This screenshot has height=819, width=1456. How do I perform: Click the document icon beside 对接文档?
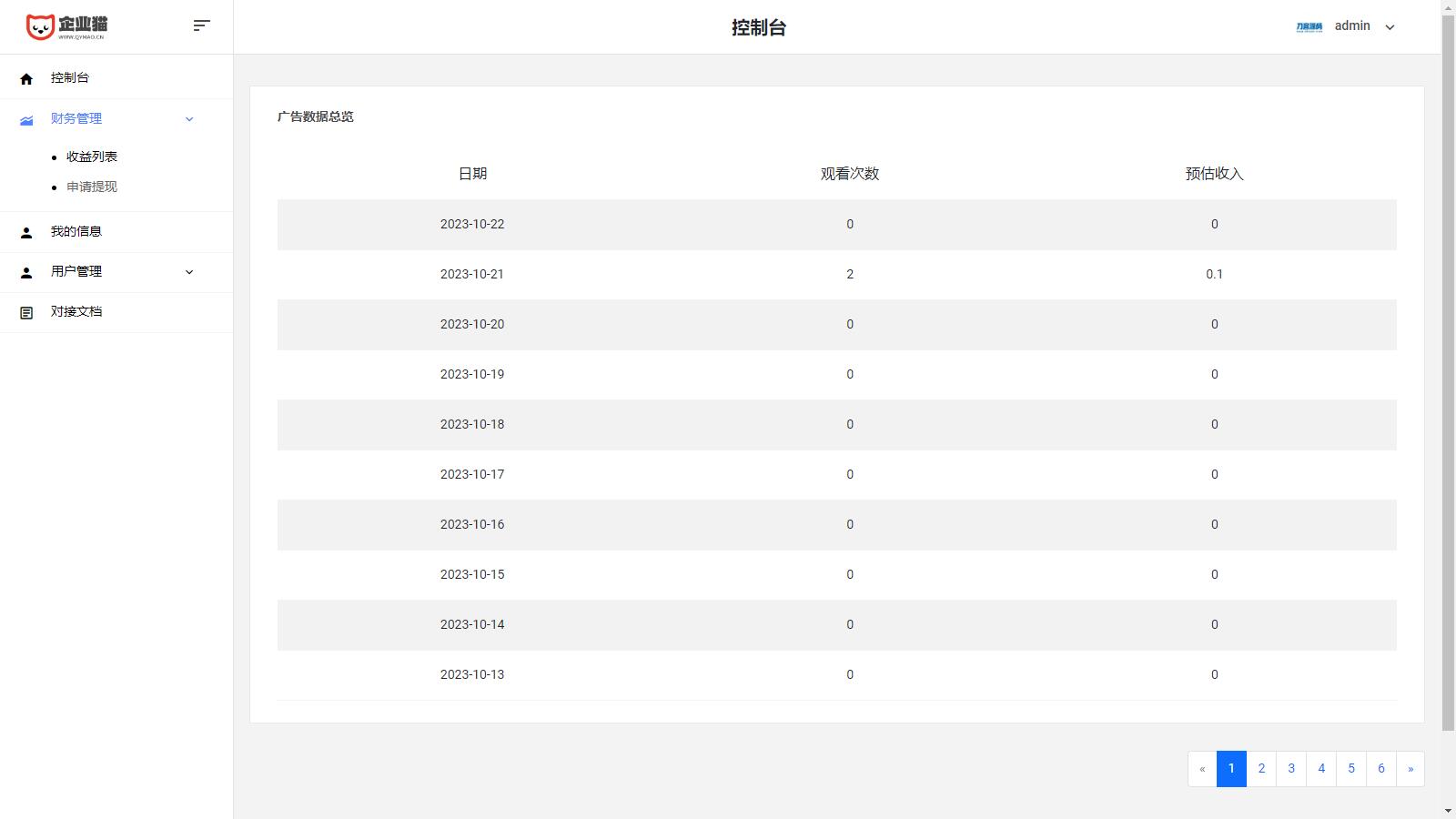click(x=26, y=313)
